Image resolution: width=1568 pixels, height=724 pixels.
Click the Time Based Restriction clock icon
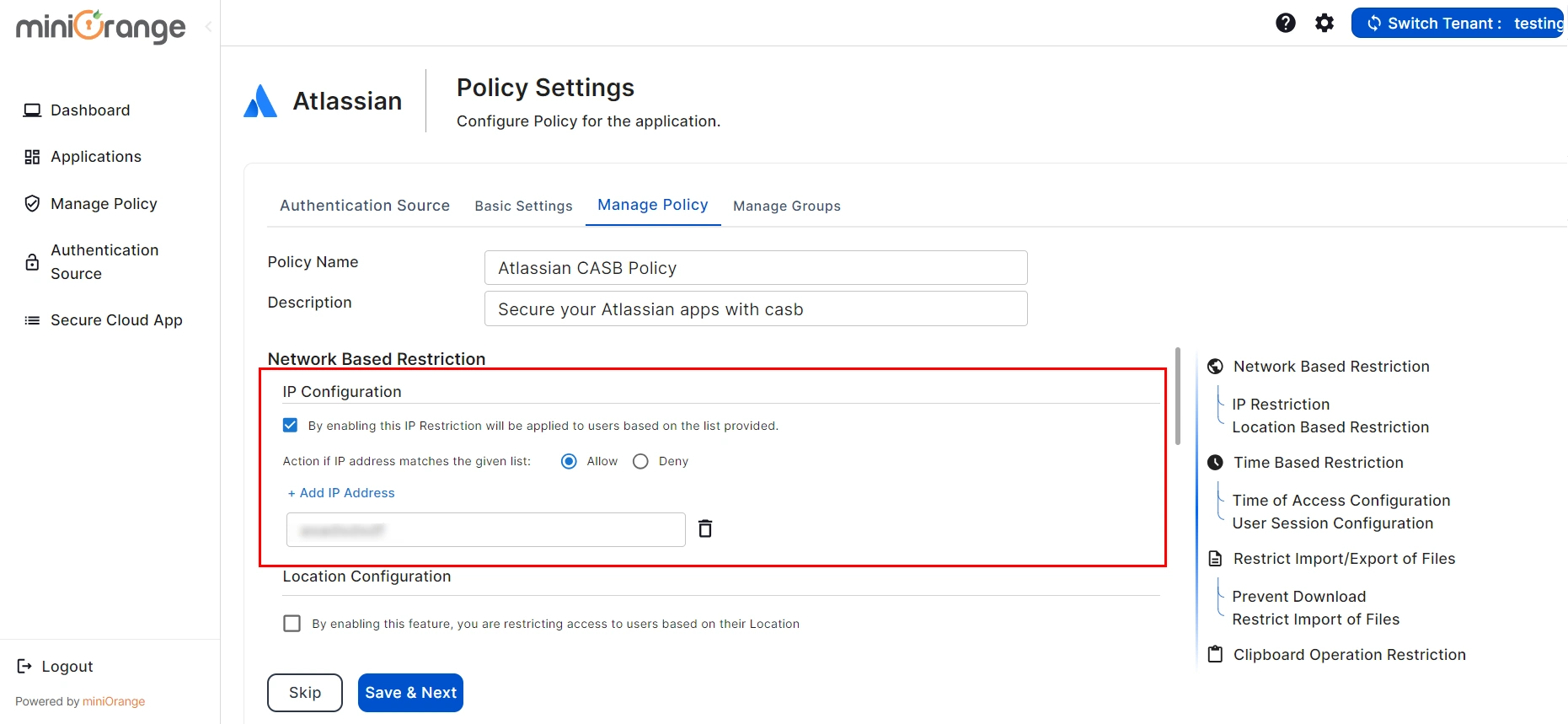[1215, 463]
